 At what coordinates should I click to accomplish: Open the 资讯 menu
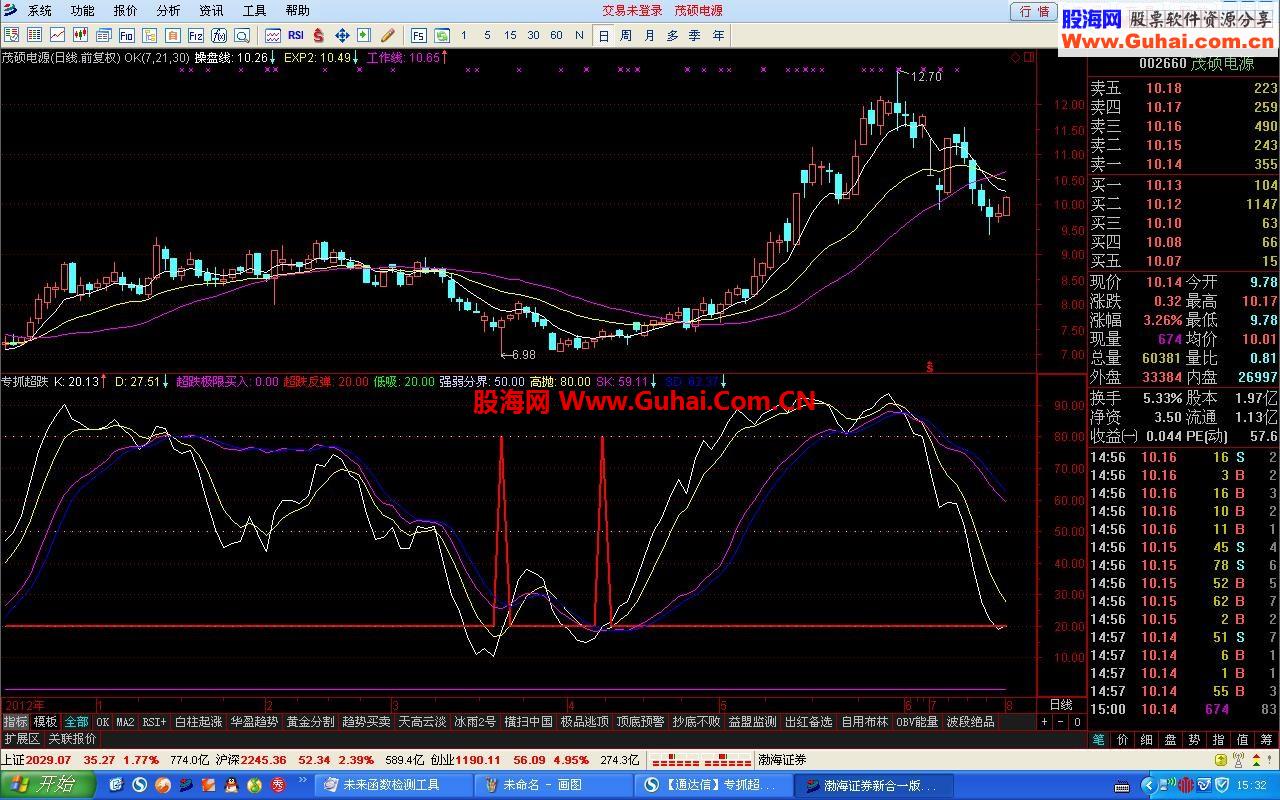tap(211, 11)
